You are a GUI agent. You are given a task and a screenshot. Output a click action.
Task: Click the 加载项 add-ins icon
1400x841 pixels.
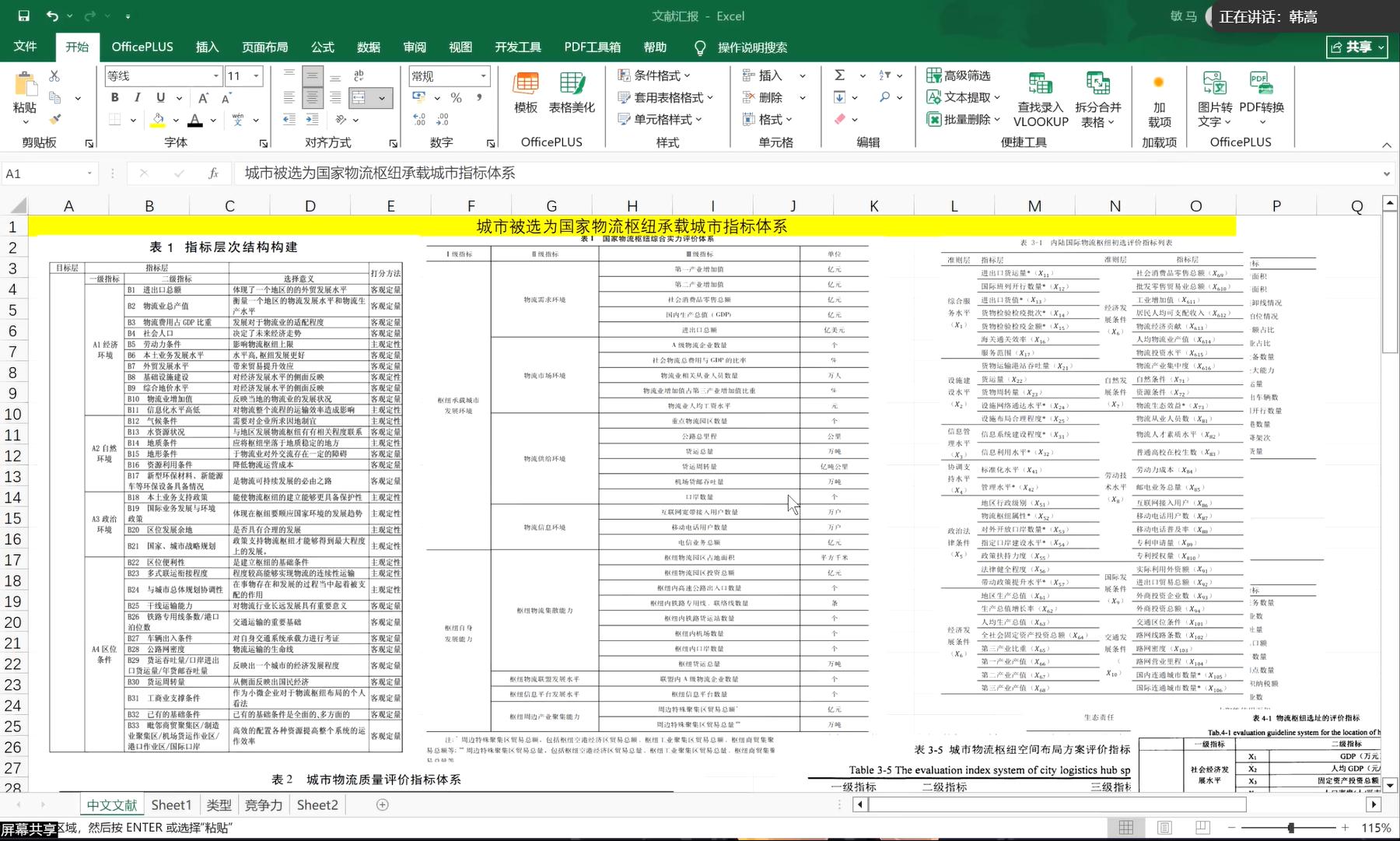[x=1159, y=99]
